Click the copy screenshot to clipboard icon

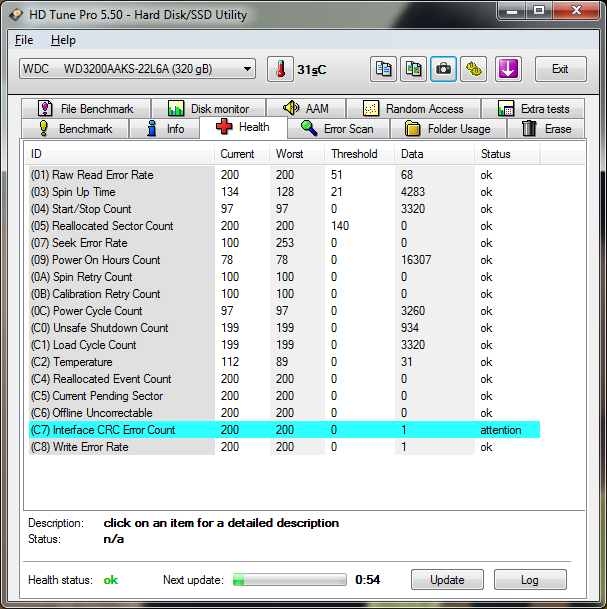(x=413, y=69)
